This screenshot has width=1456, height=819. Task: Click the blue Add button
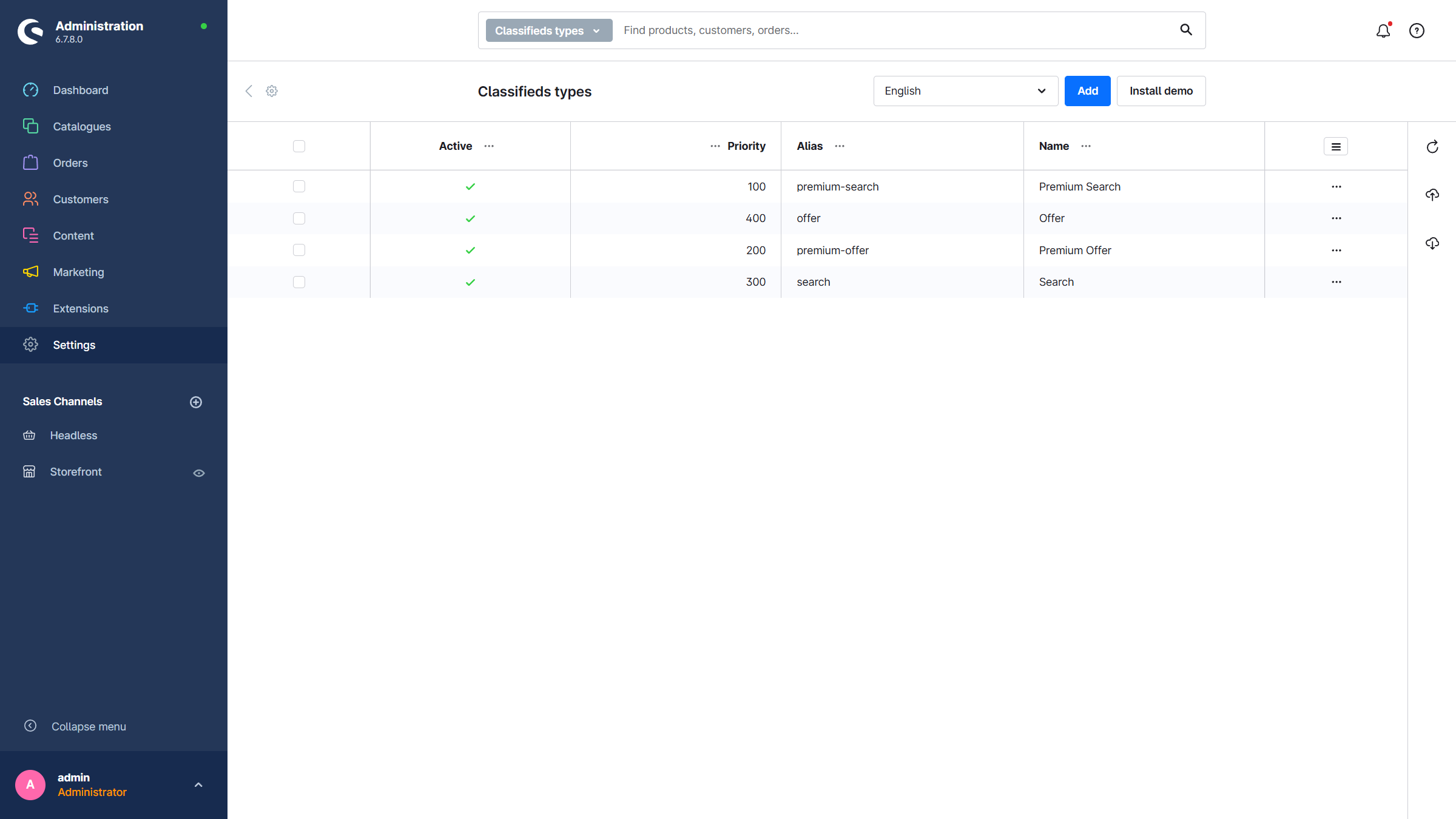click(1087, 91)
